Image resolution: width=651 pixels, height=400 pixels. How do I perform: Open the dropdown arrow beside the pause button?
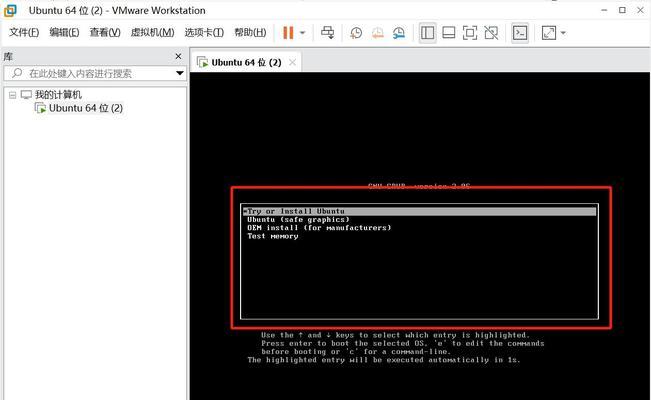[x=303, y=33]
